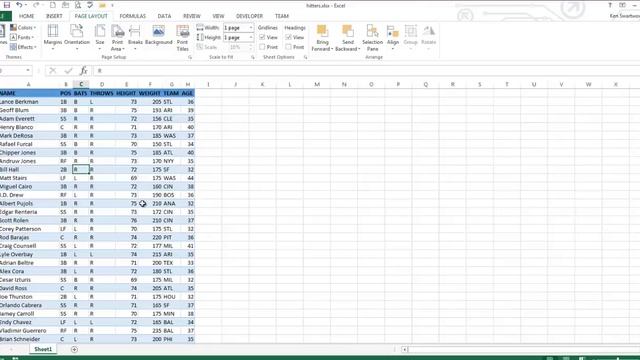Screen dimensions: 640x360
Task: Switch to the HOME ribbon tab
Action: tap(27, 16)
